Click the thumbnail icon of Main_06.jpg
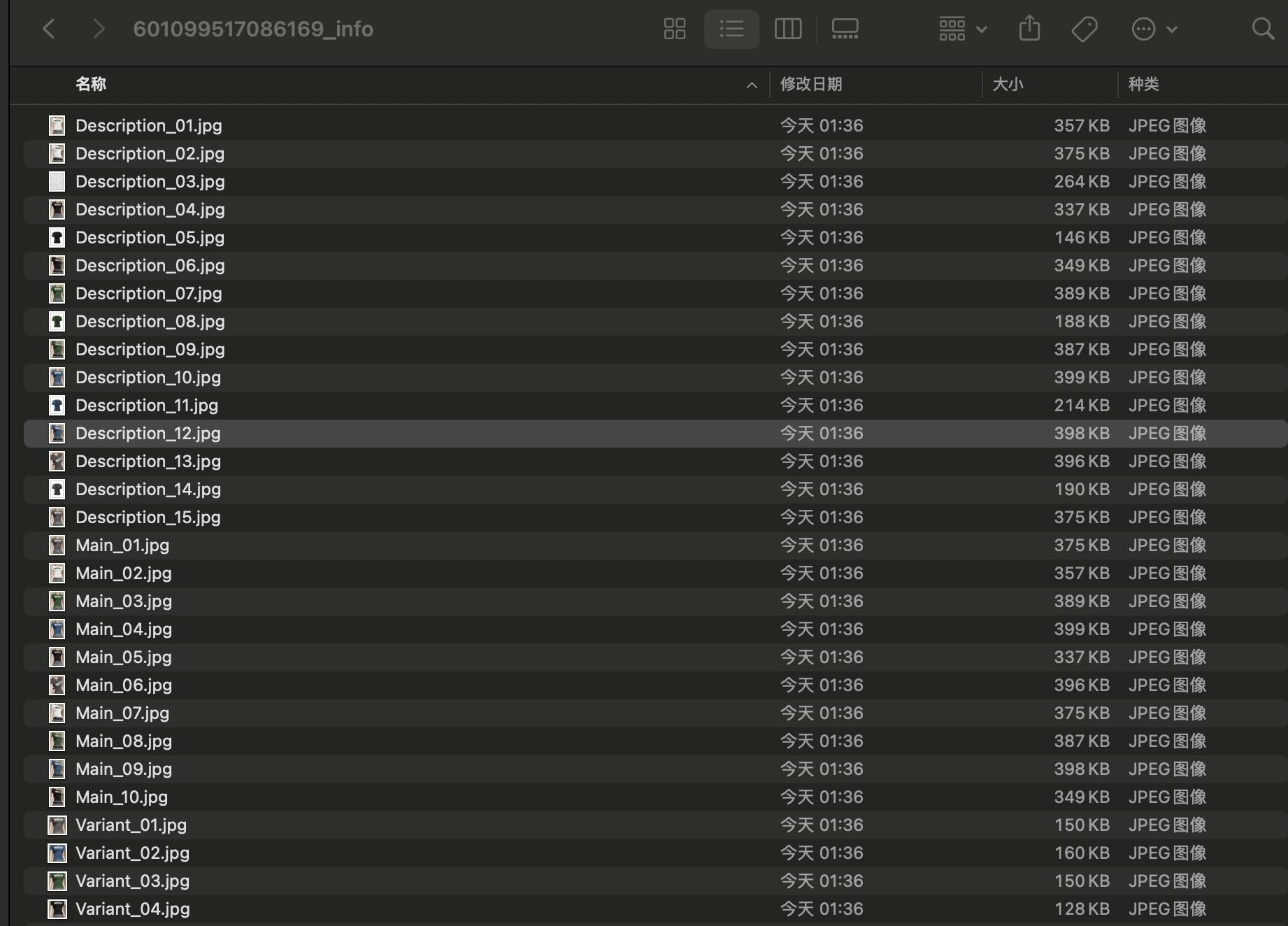 (x=57, y=685)
